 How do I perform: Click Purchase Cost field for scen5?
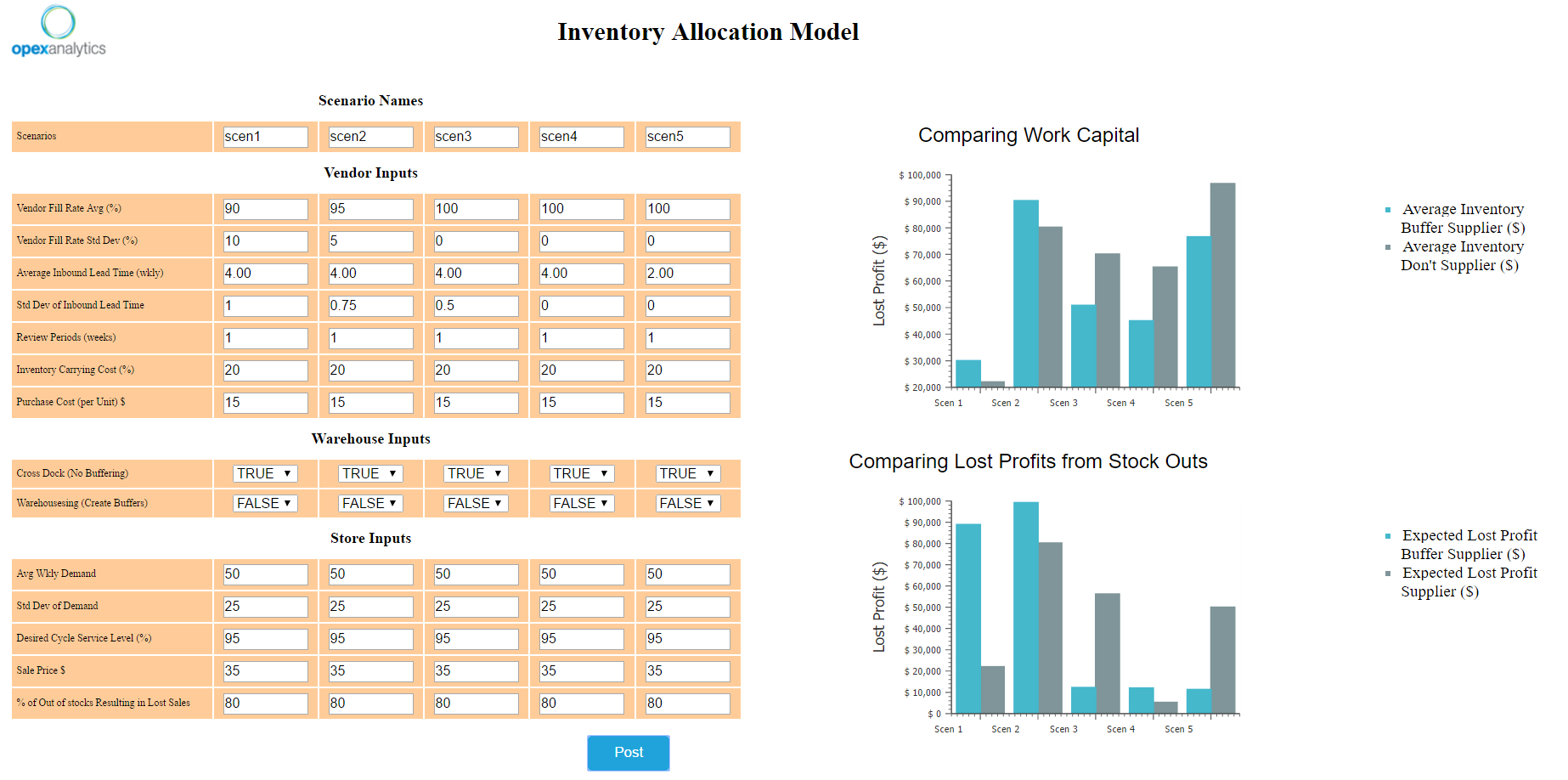[x=687, y=403]
